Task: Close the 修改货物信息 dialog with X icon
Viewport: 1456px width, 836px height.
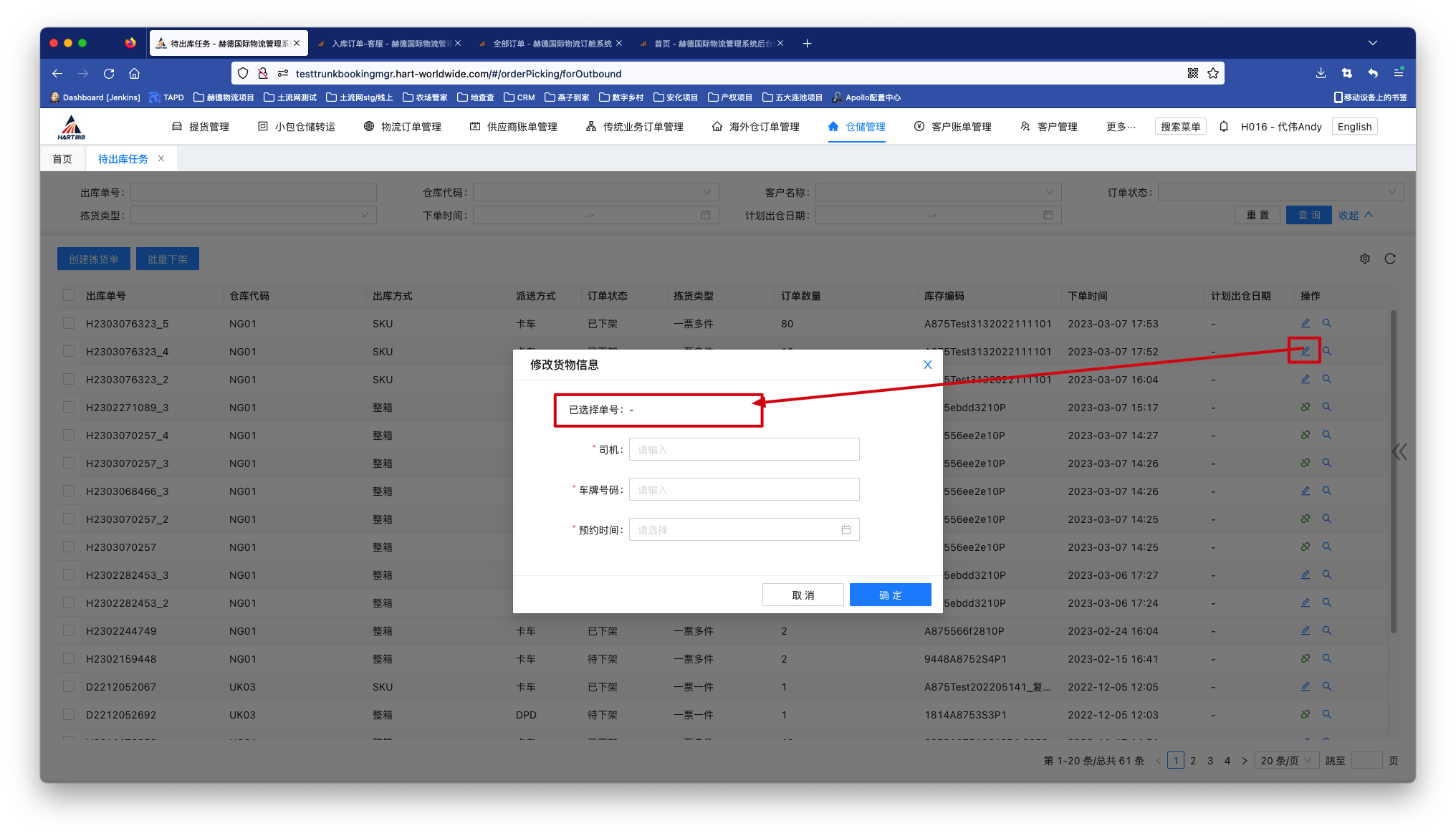Action: [x=927, y=365]
